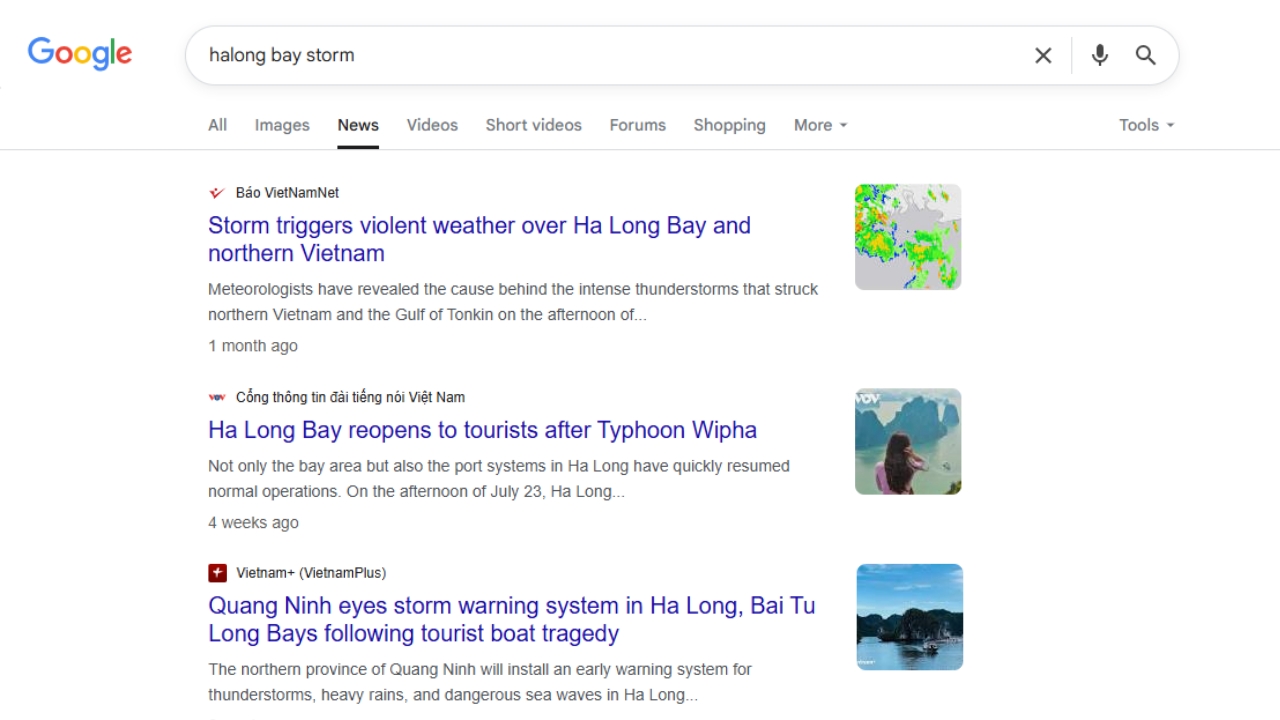
Task: Click into the 'halong bay storm' search field
Action: [x=600, y=55]
